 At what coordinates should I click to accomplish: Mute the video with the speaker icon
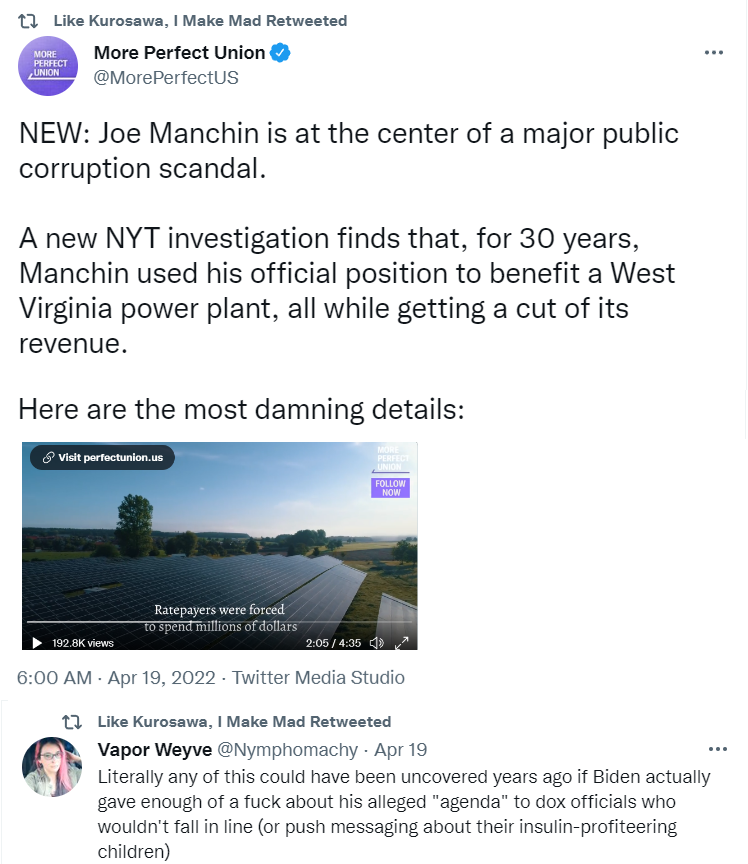click(376, 642)
